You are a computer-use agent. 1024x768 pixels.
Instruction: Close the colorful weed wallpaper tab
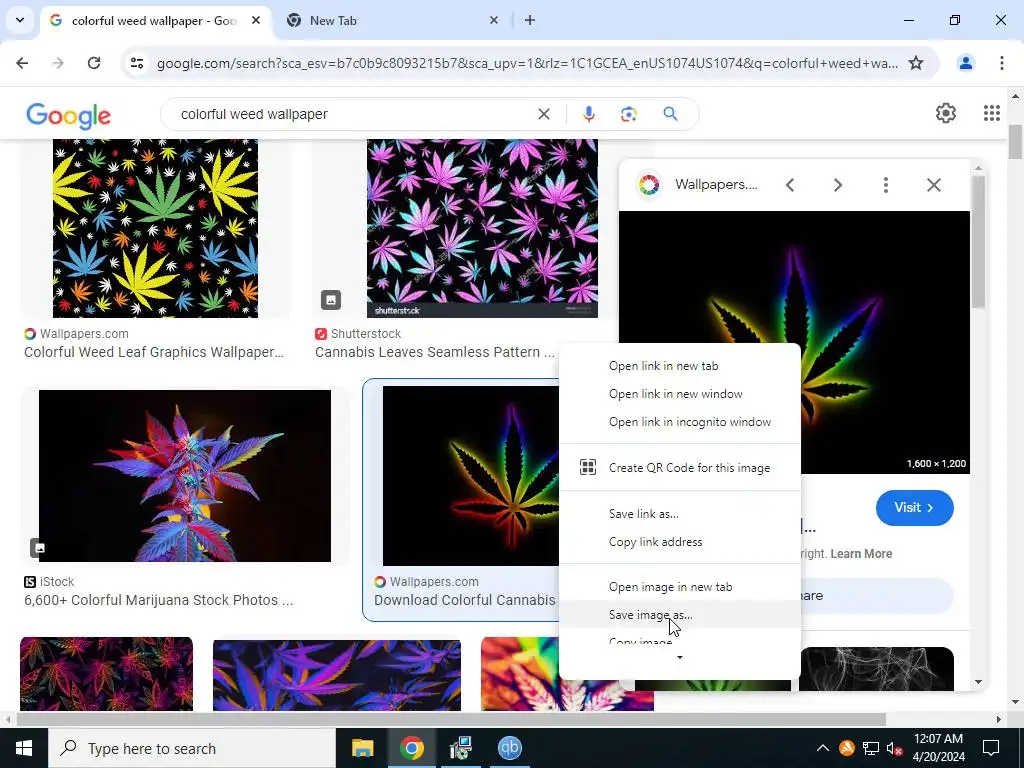[x=256, y=20]
